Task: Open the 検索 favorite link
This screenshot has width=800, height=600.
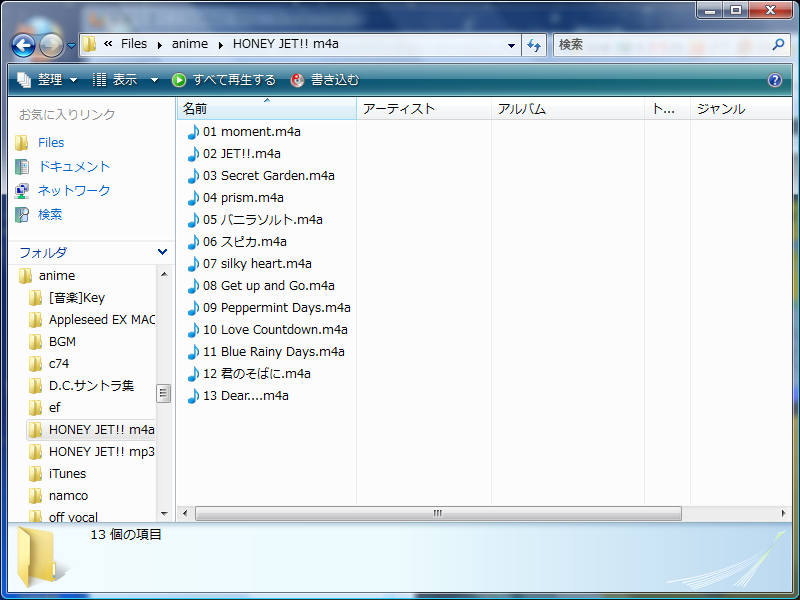Action: pyautogui.click(x=50, y=214)
